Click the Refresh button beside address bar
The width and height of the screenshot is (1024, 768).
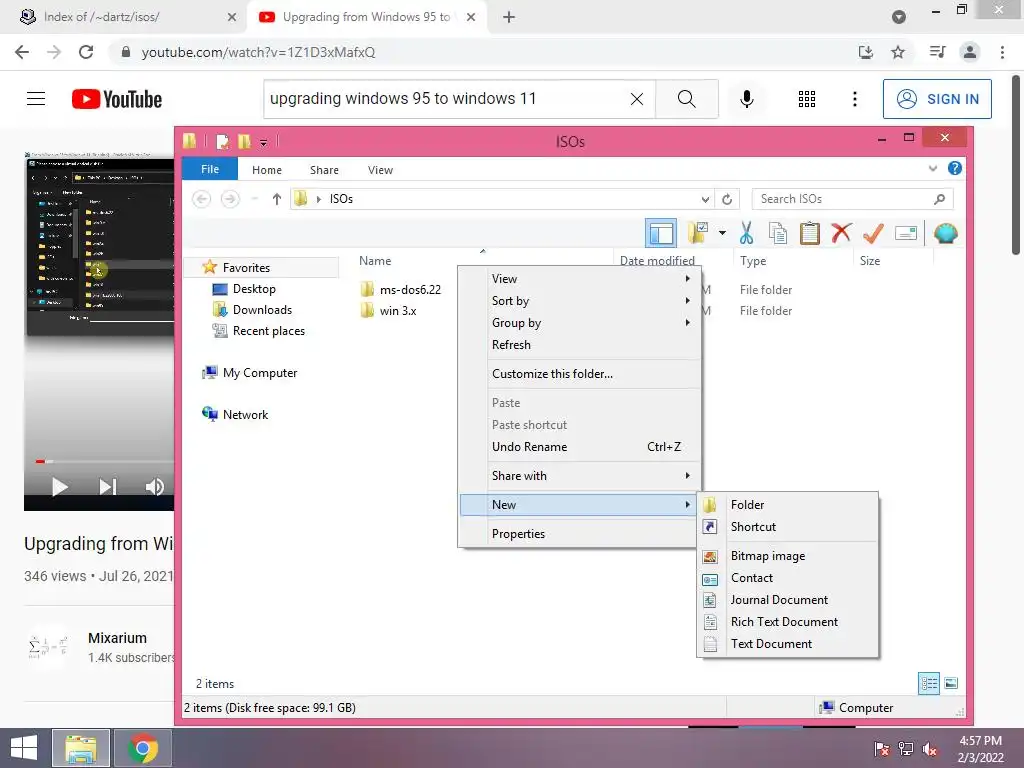(x=727, y=199)
